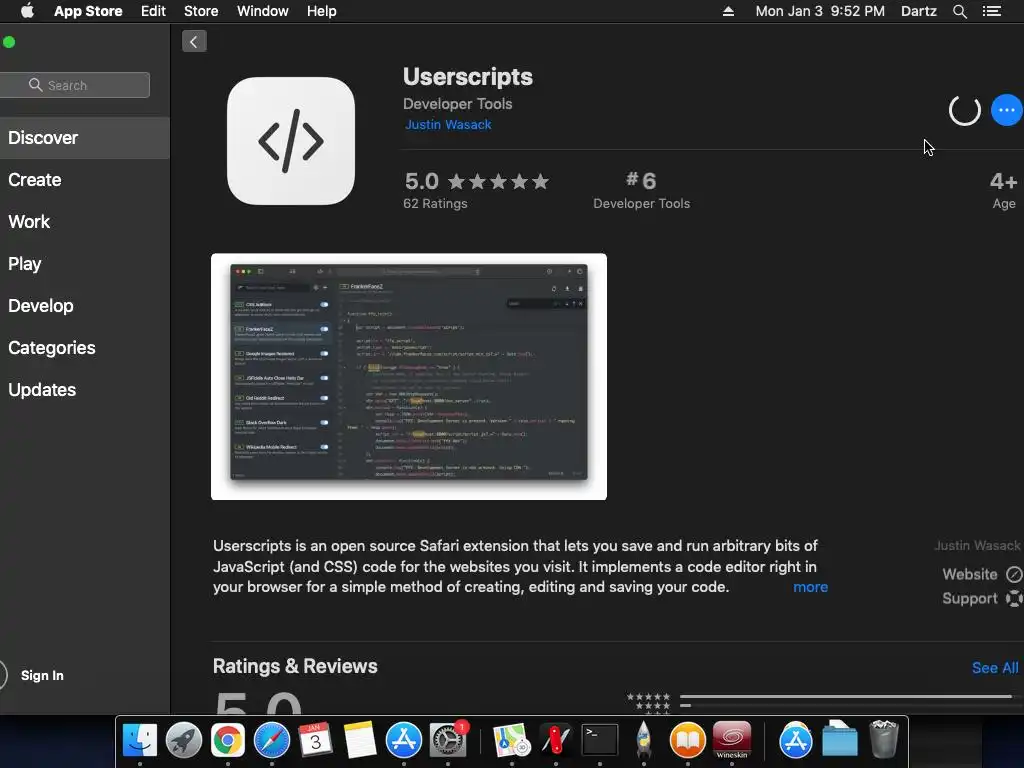1024x768 pixels.
Task: Open Maps from the Dock
Action: click(x=511, y=741)
